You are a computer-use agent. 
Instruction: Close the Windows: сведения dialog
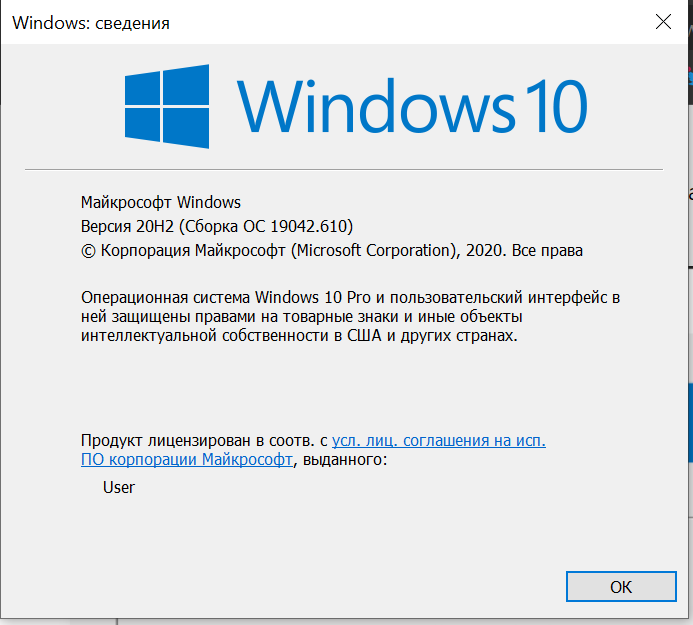[663, 22]
